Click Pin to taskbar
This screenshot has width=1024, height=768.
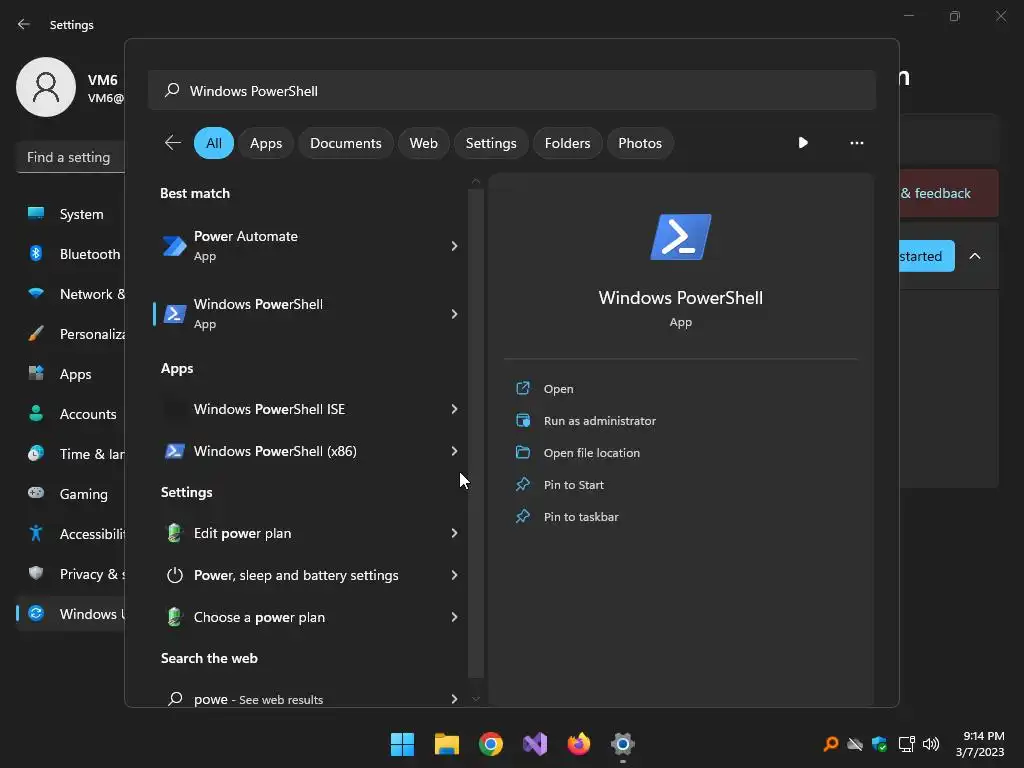[581, 517]
